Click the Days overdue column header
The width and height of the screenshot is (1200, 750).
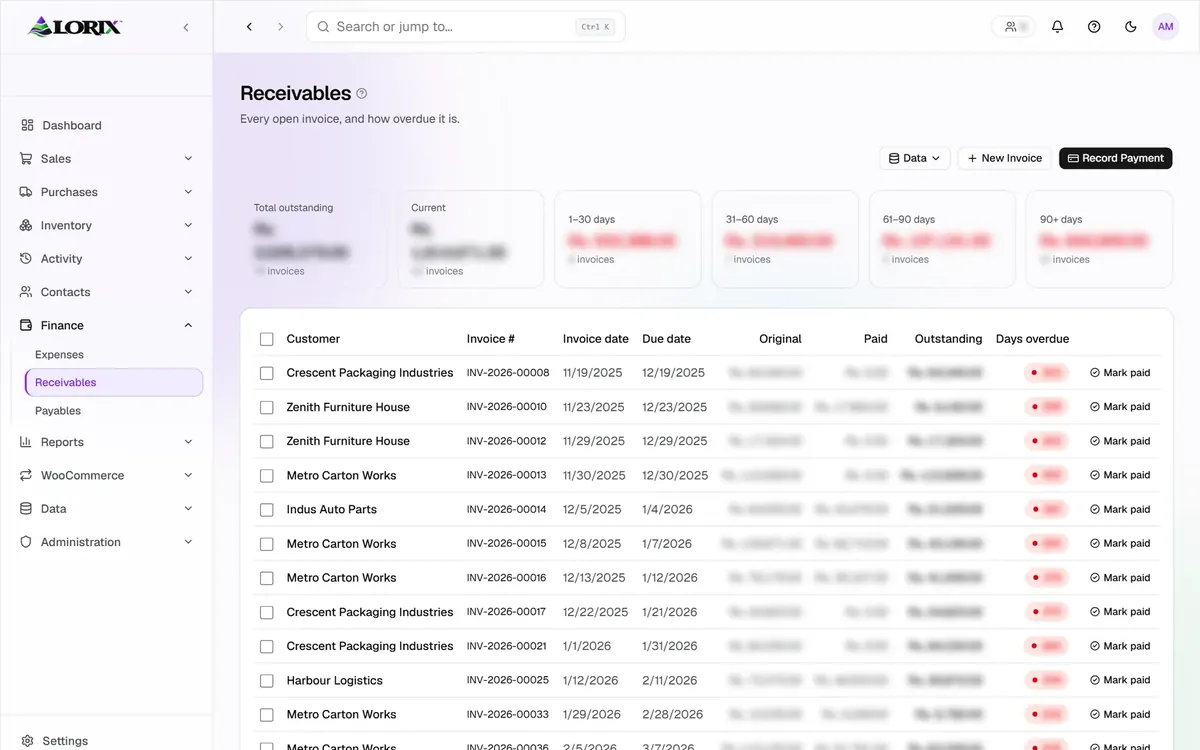click(x=1032, y=339)
